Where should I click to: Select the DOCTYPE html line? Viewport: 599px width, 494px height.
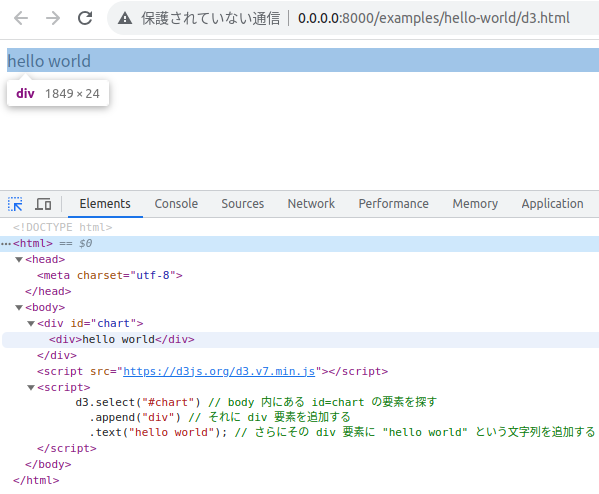click(x=63, y=227)
